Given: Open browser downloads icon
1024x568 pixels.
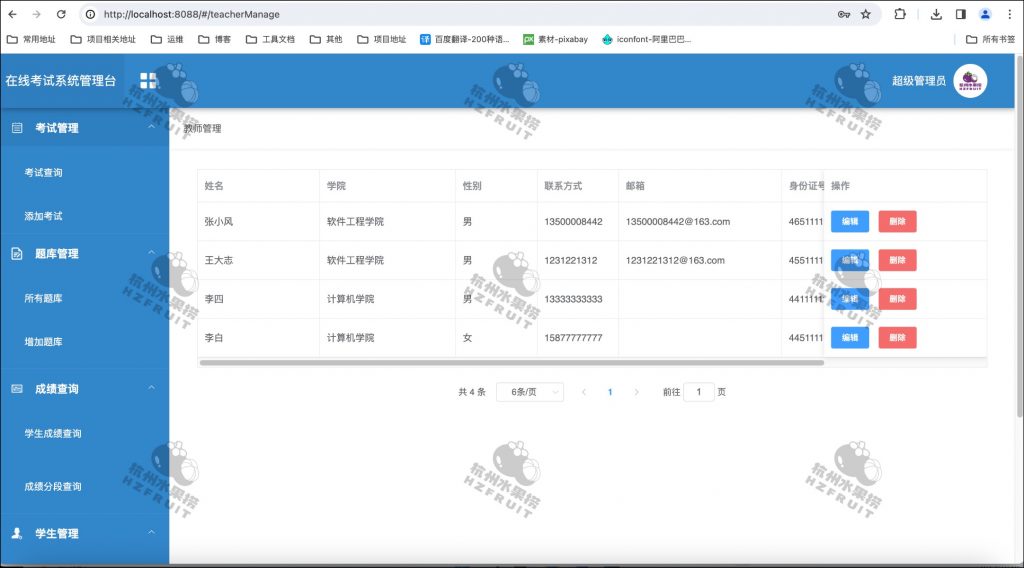Looking at the screenshot, I should click(936, 14).
